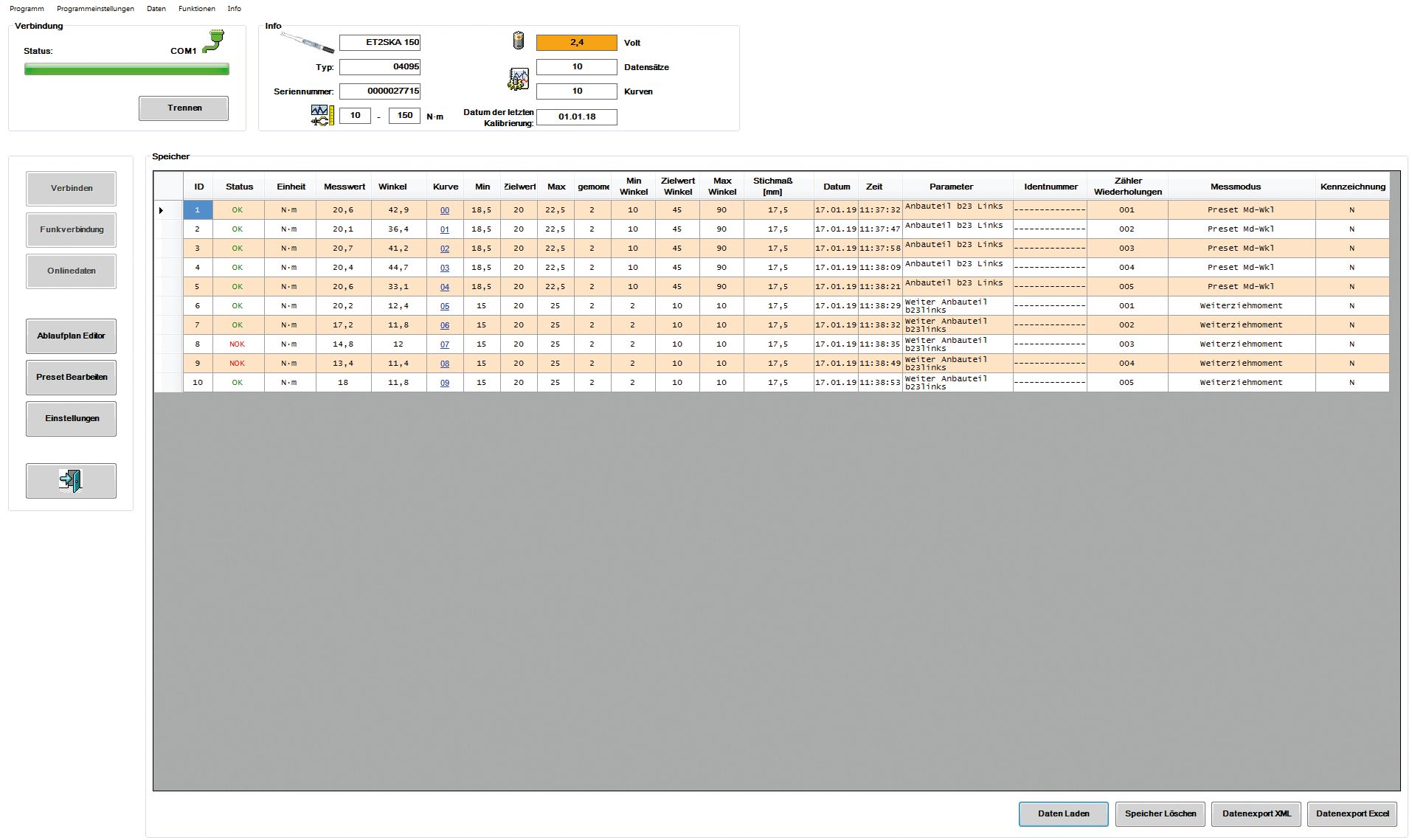The height and width of the screenshot is (840, 1412).
Task: Click the Datenexport Excel button
Action: pos(1352,813)
